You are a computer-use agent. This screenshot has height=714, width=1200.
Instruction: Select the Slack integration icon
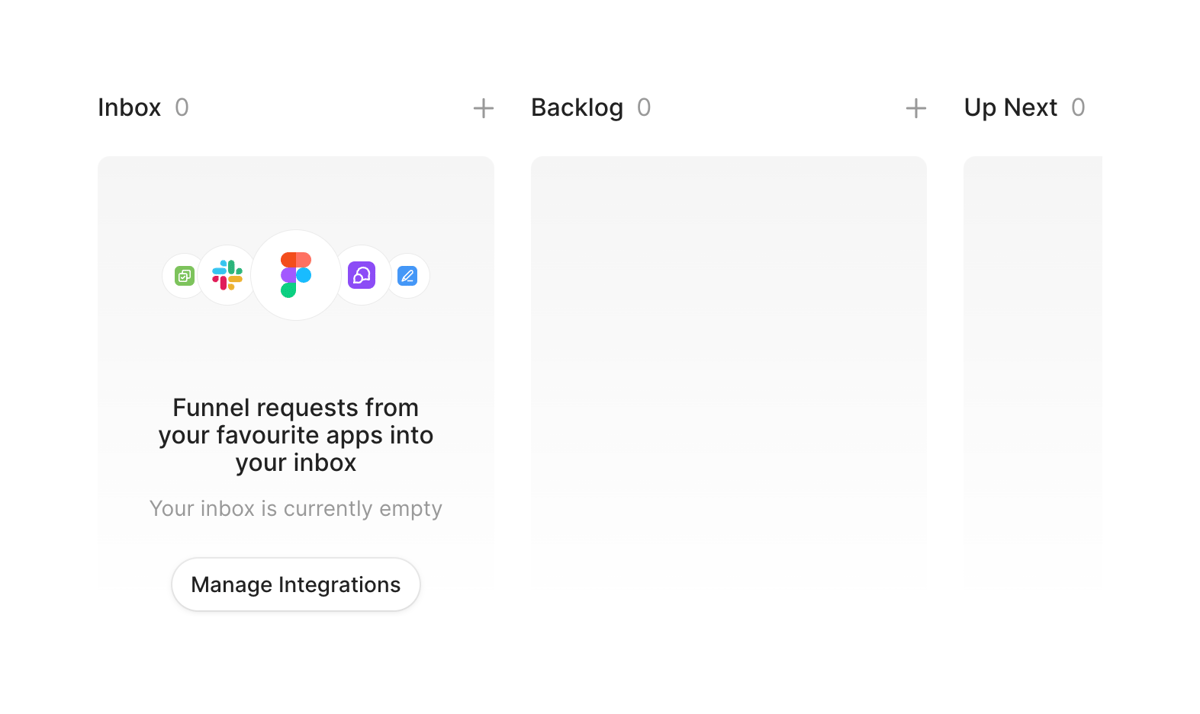tap(227, 275)
